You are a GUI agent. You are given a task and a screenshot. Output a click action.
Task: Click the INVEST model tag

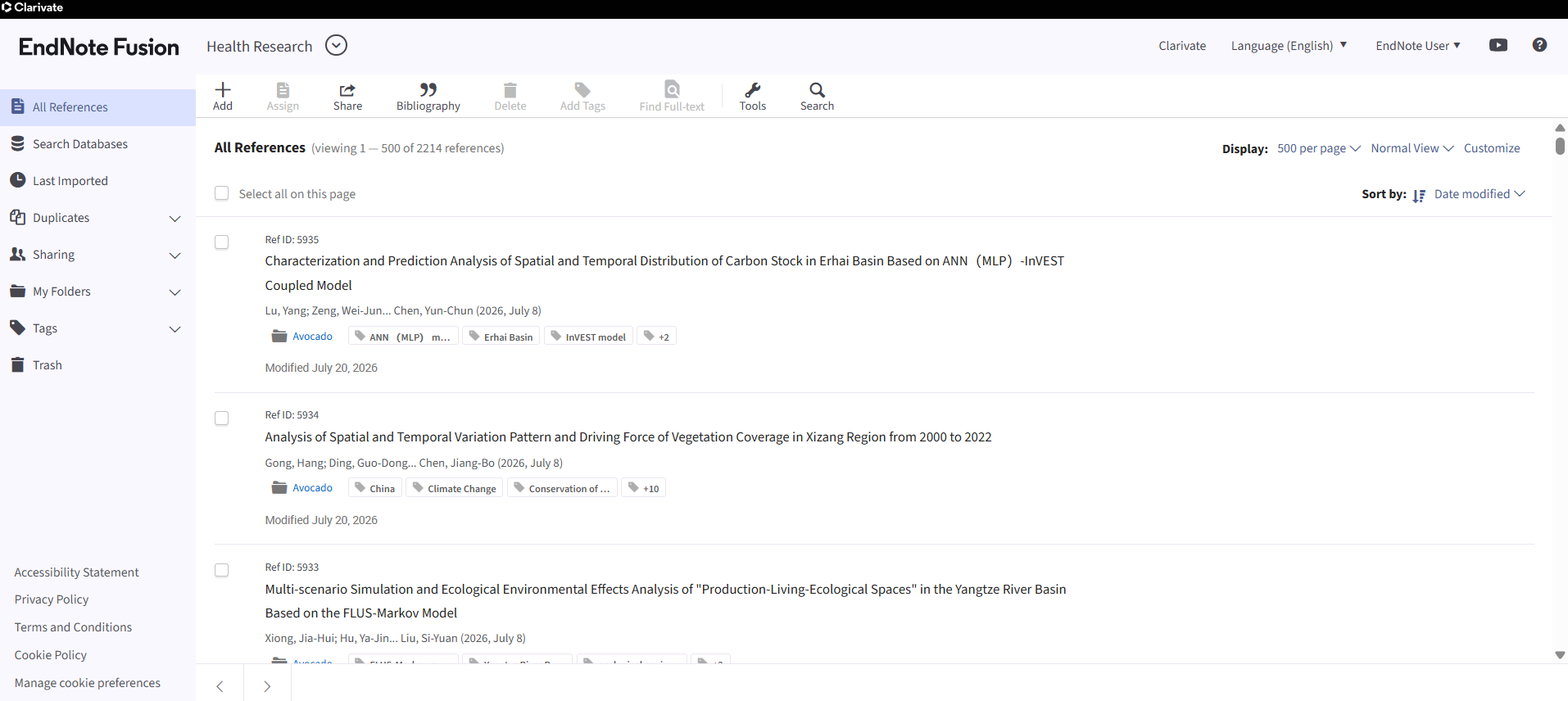tap(588, 337)
